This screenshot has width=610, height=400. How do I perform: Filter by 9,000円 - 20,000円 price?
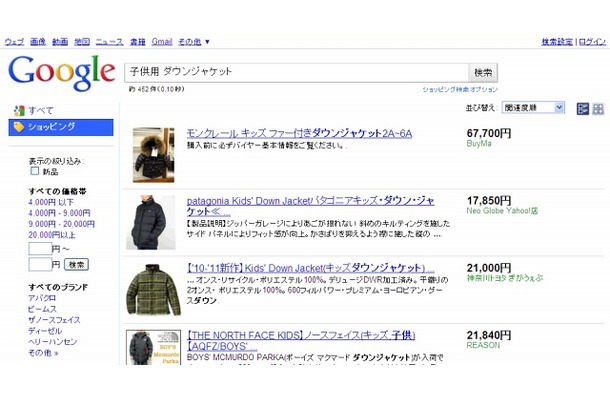(61, 224)
